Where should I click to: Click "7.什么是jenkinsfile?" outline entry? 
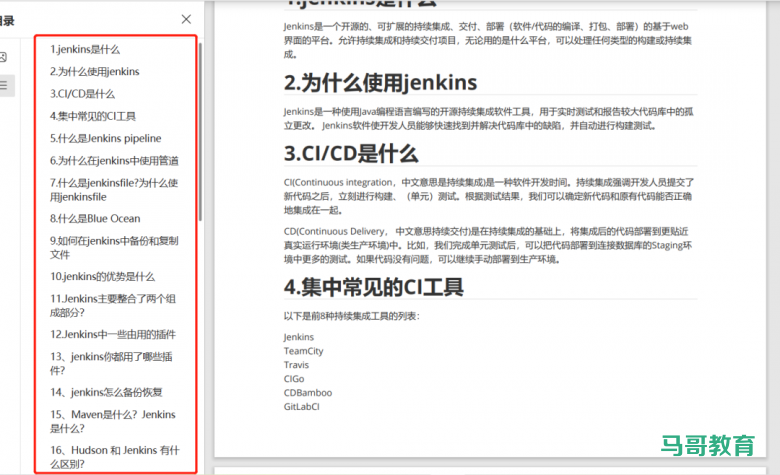[x=114, y=190]
